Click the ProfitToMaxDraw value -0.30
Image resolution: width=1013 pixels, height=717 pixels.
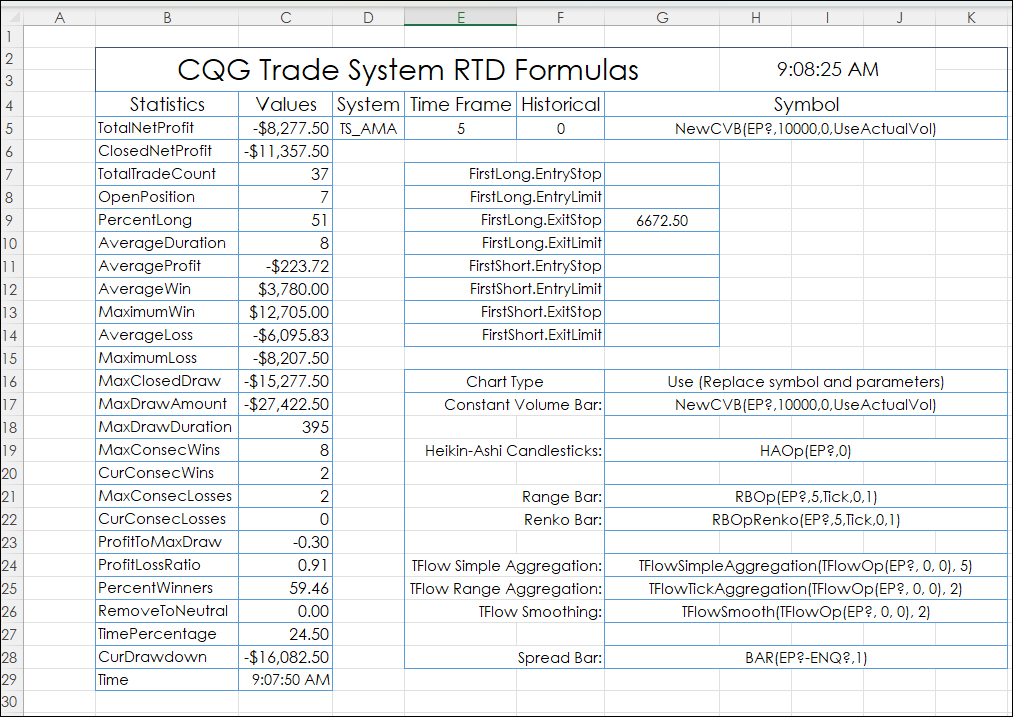click(286, 543)
